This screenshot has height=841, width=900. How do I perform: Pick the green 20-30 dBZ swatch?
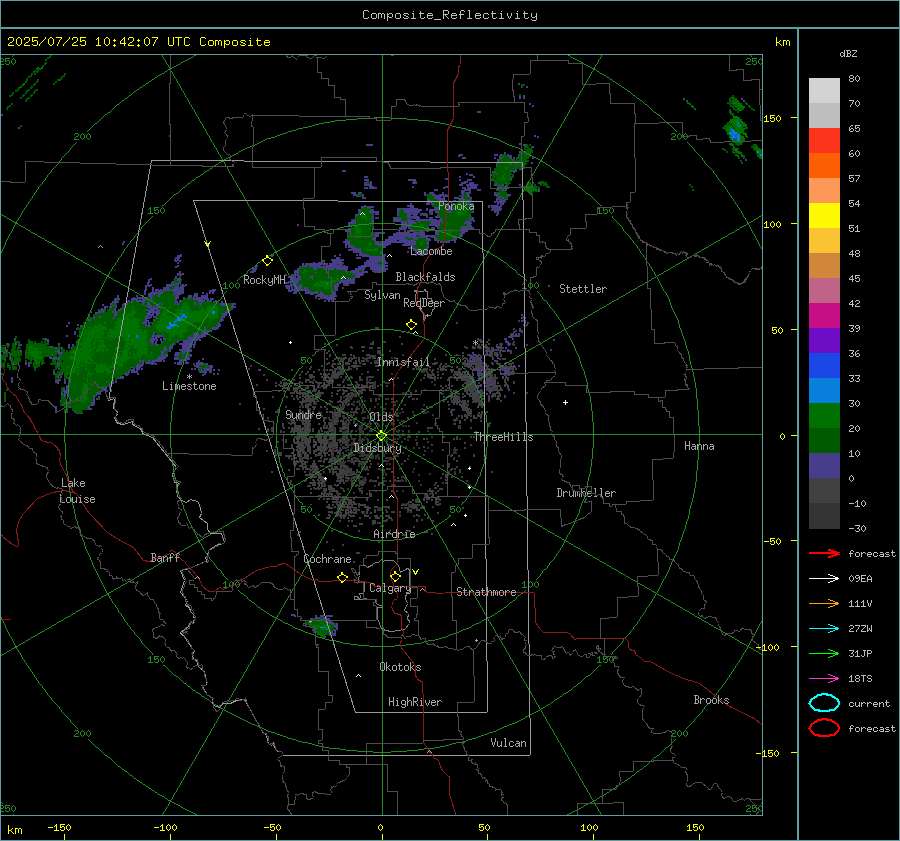(x=824, y=416)
